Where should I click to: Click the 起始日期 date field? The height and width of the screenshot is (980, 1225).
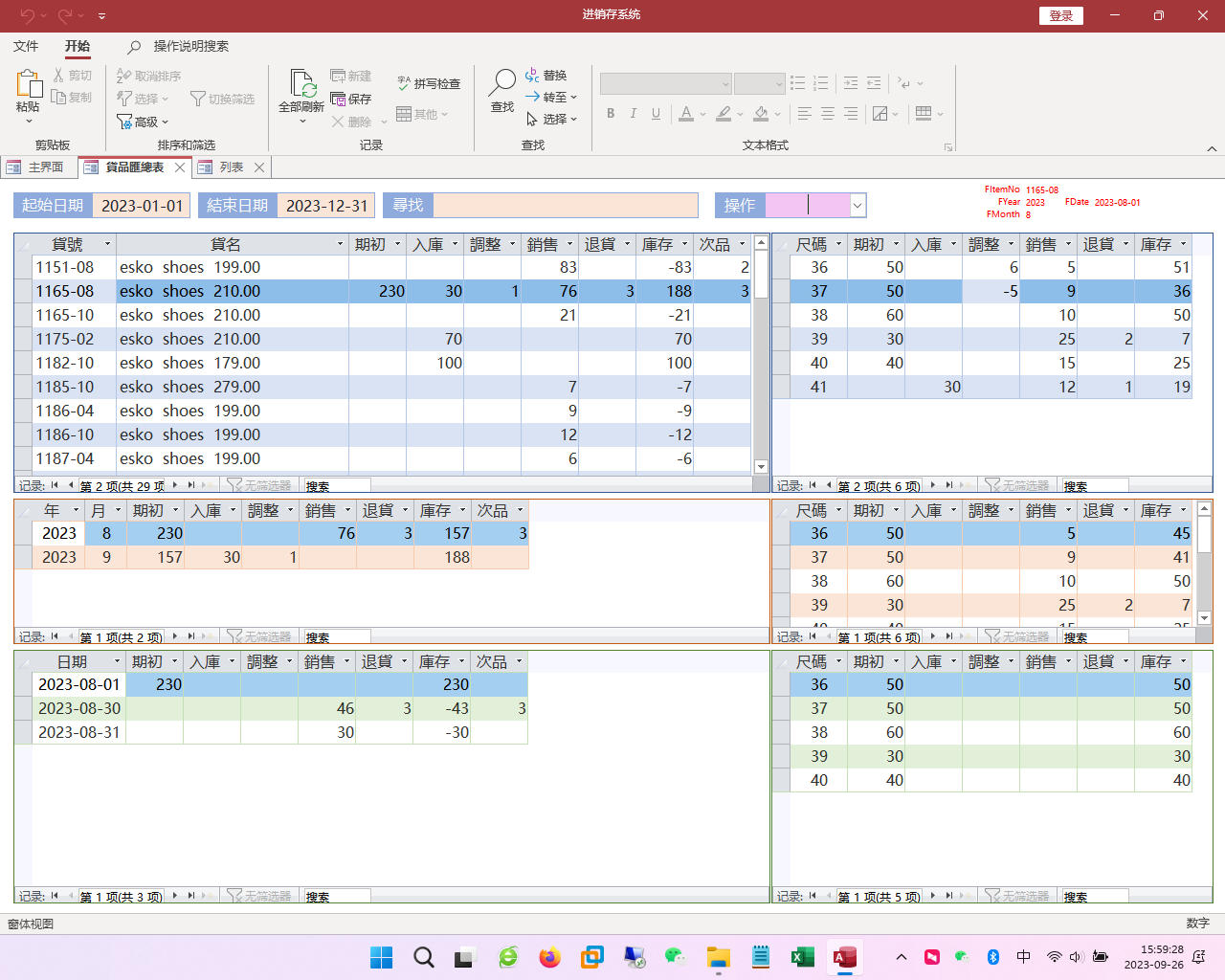(142, 205)
